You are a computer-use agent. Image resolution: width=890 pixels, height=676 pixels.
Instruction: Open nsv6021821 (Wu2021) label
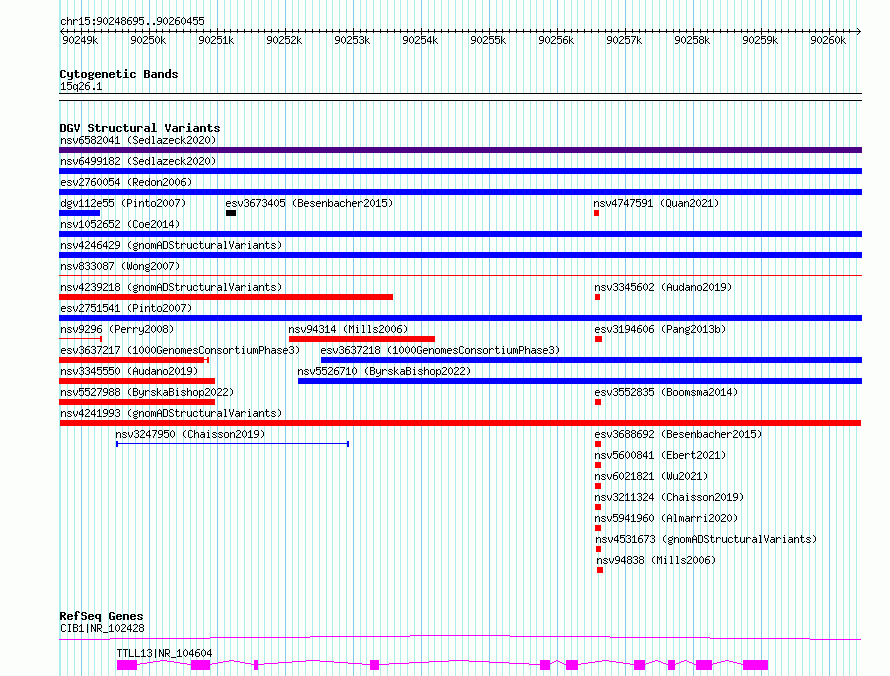coord(651,476)
